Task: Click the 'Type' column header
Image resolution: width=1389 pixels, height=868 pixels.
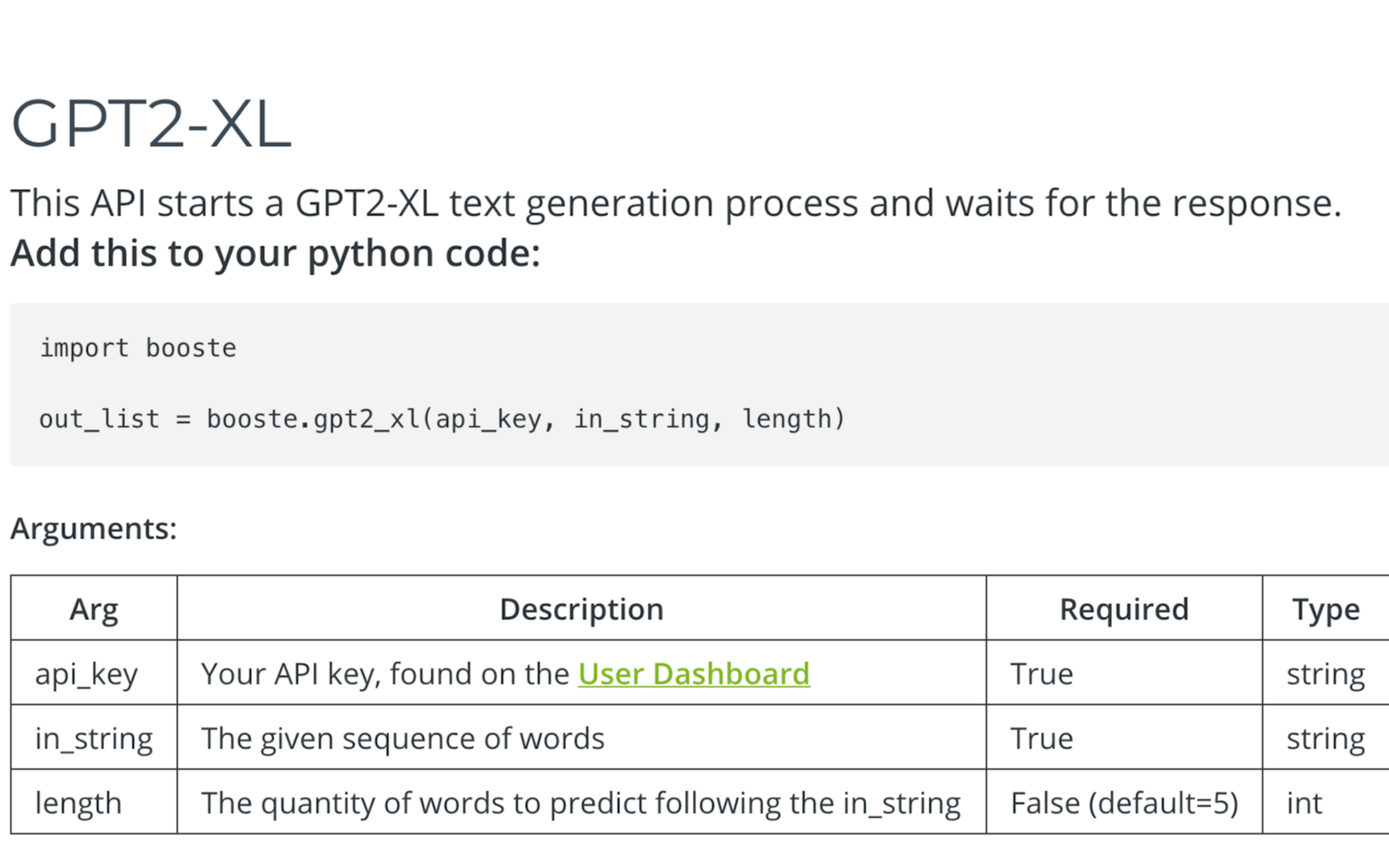Action: click(1325, 609)
